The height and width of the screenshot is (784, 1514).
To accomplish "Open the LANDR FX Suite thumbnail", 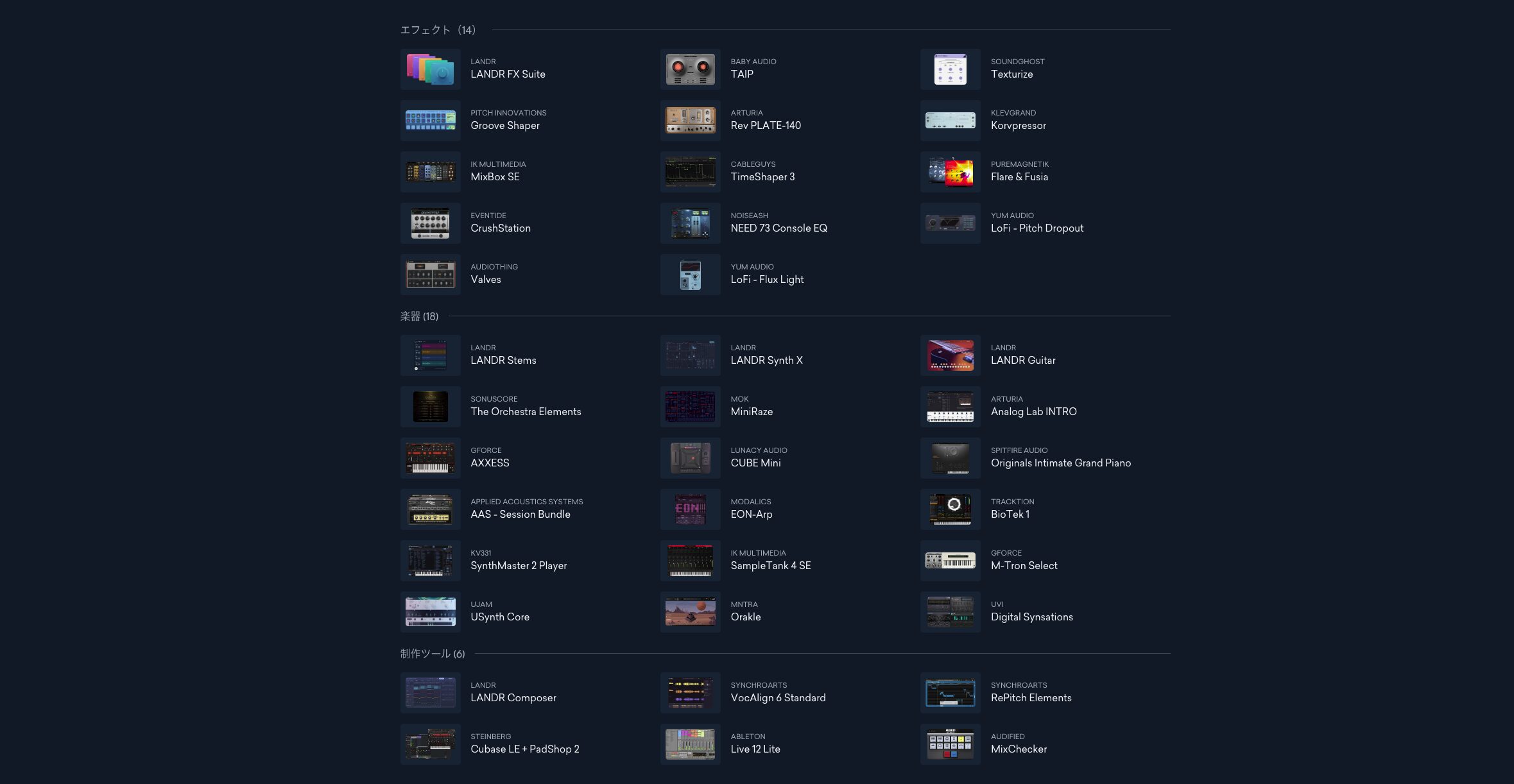I will tap(430, 69).
